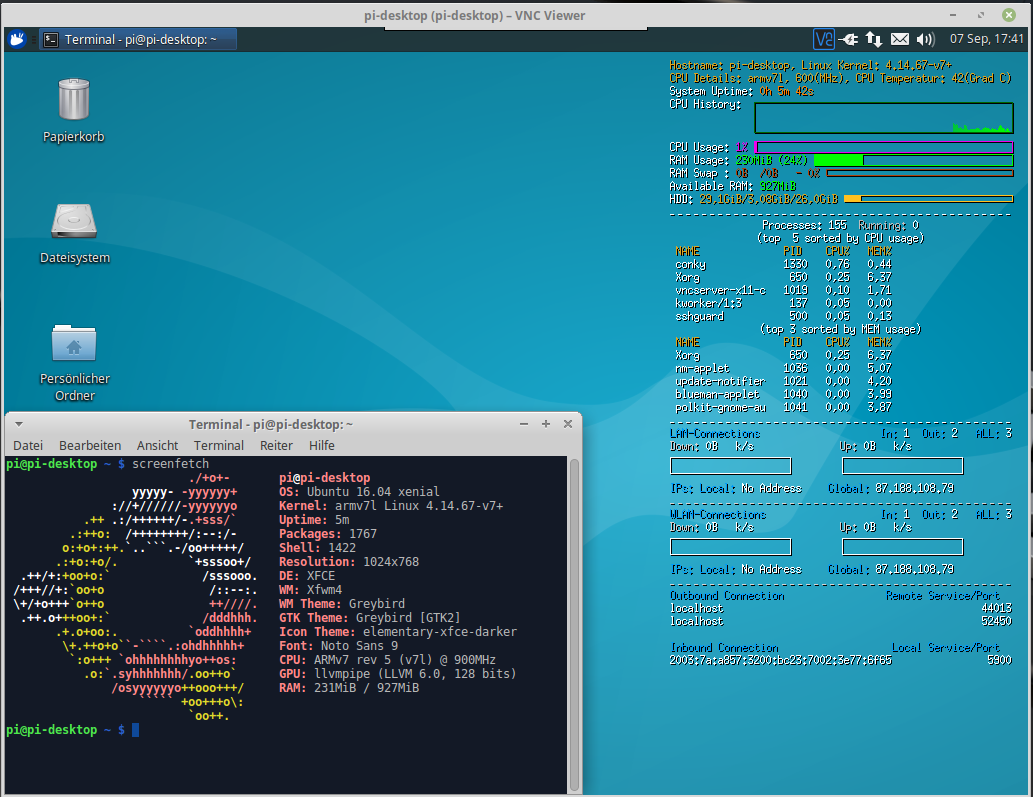Open the Xfce applications menu mouse icon
The width and height of the screenshot is (1033, 797).
17,39
